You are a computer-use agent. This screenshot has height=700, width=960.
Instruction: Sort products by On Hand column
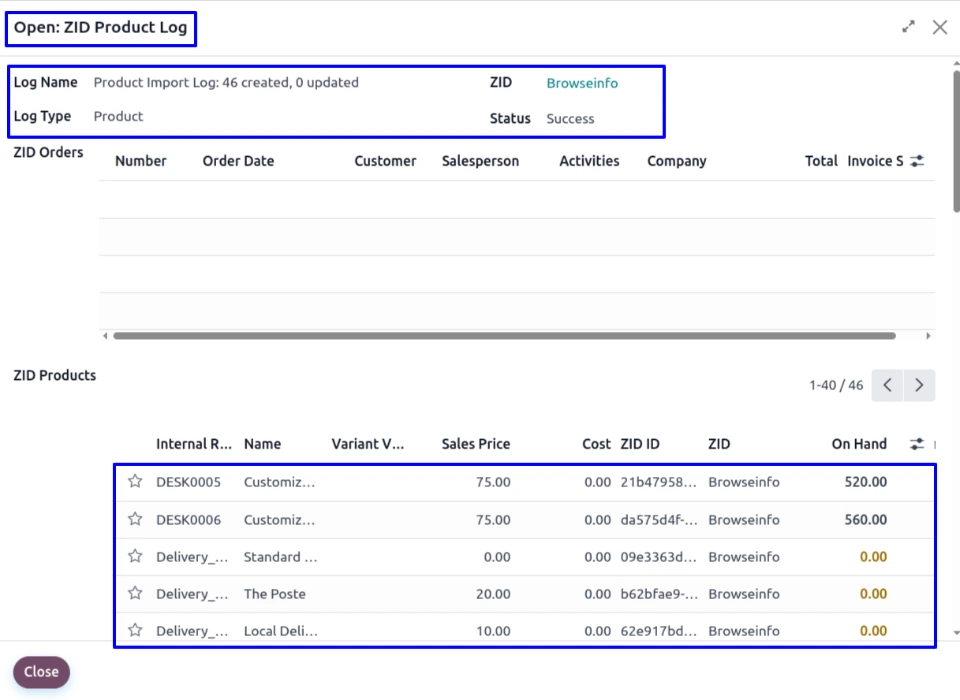(x=859, y=444)
